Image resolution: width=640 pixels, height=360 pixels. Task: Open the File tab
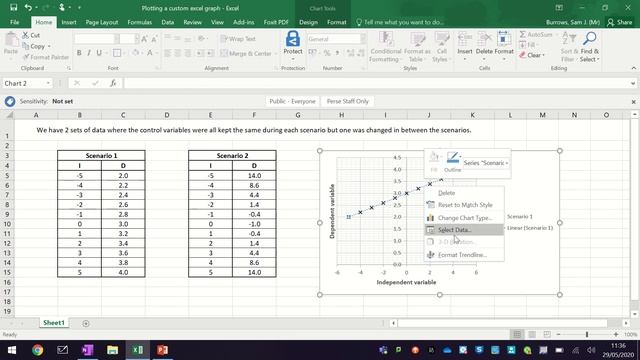15,22
